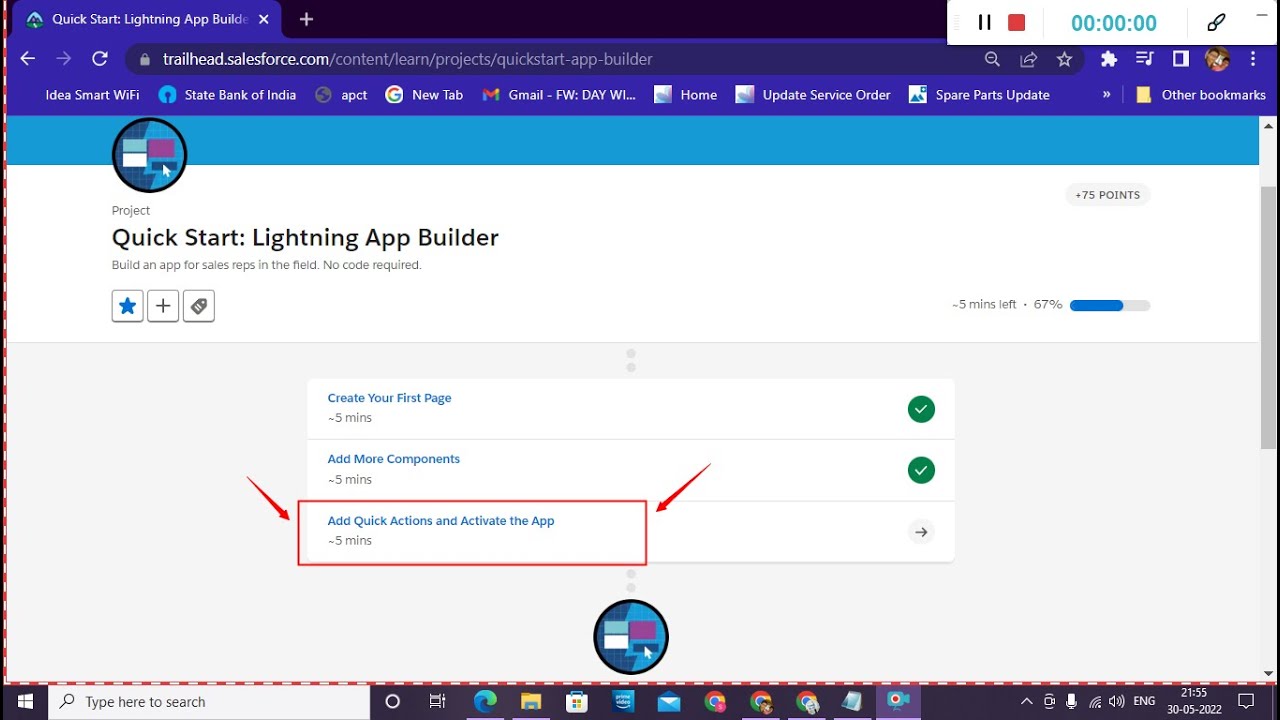Click the browser forward arrow

(63, 59)
